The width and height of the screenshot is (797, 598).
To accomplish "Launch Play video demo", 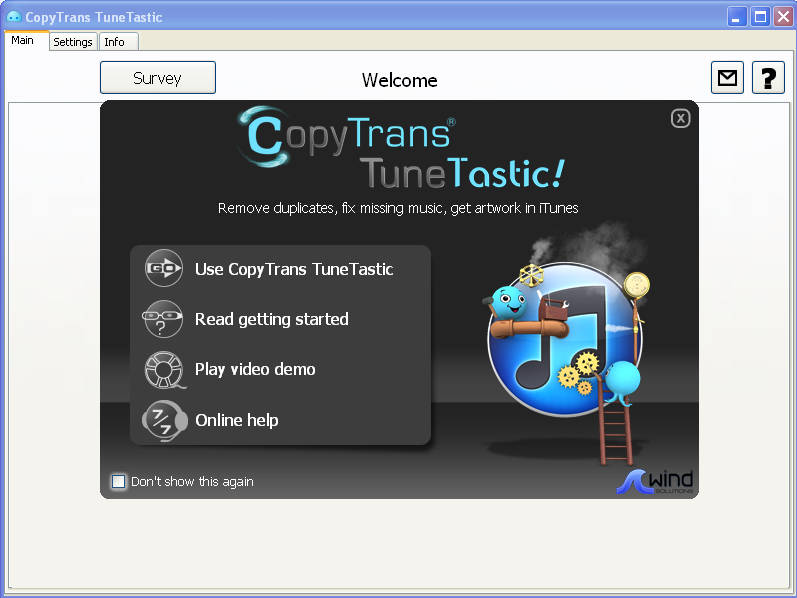I will (255, 369).
